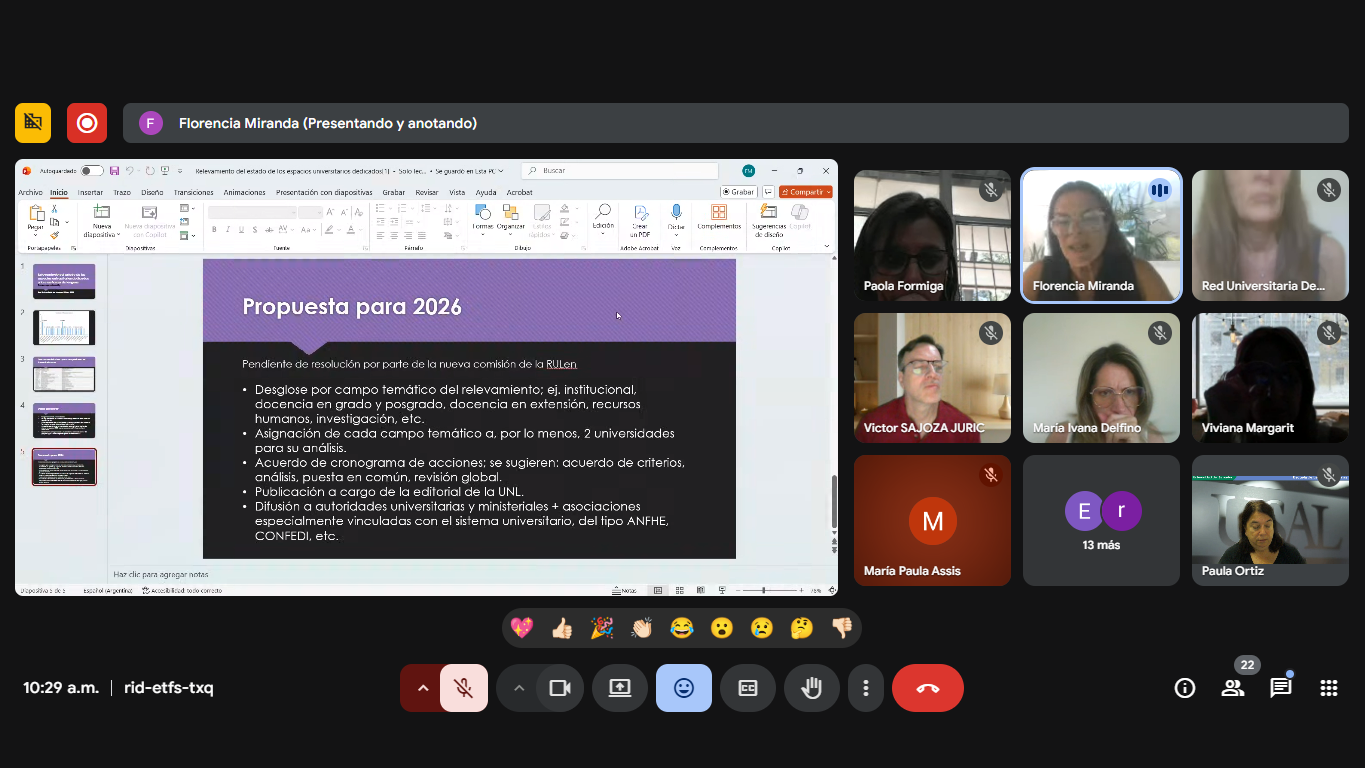Hide the reactions bar with smiley button
The height and width of the screenshot is (768, 1365).
[684, 688]
